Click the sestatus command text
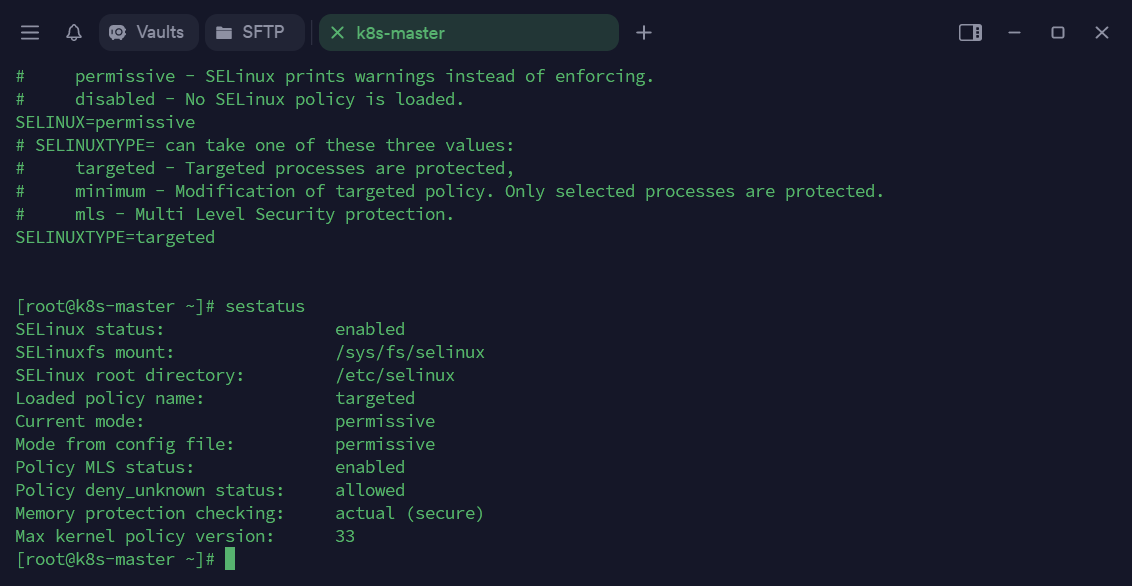The image size is (1132, 586). [x=265, y=306]
